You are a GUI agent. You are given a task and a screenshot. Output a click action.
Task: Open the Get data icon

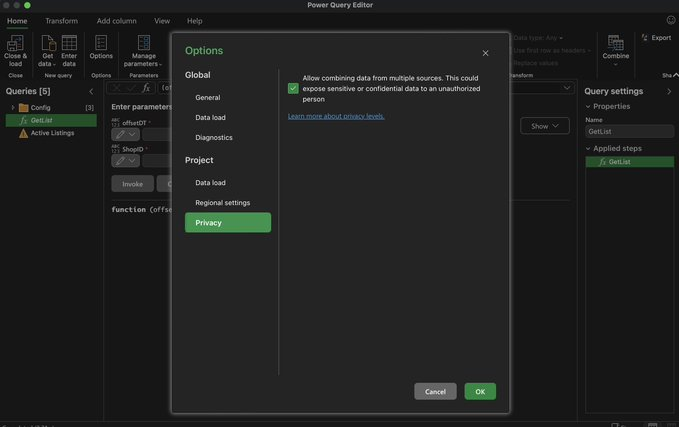point(48,43)
